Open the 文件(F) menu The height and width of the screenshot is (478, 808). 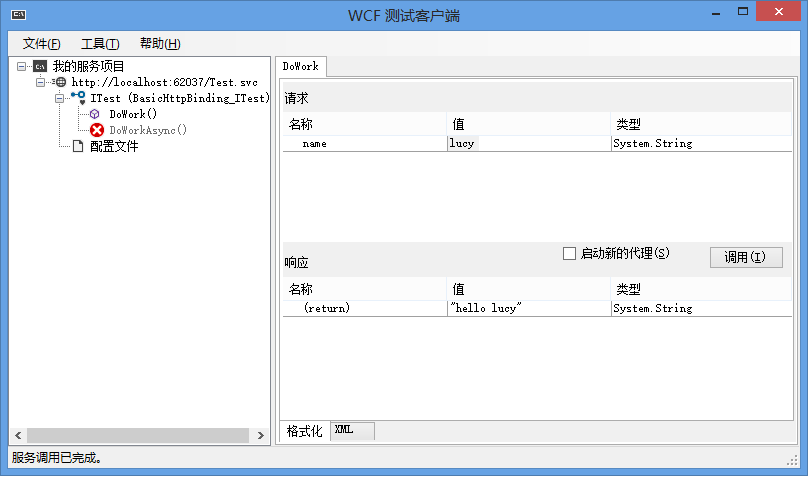(41, 44)
